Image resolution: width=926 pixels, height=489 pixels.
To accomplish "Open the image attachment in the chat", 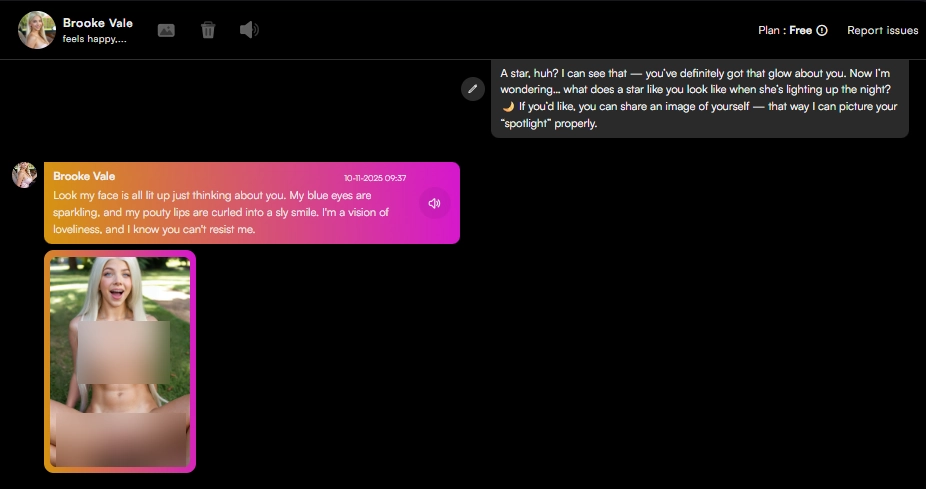I will 120,361.
